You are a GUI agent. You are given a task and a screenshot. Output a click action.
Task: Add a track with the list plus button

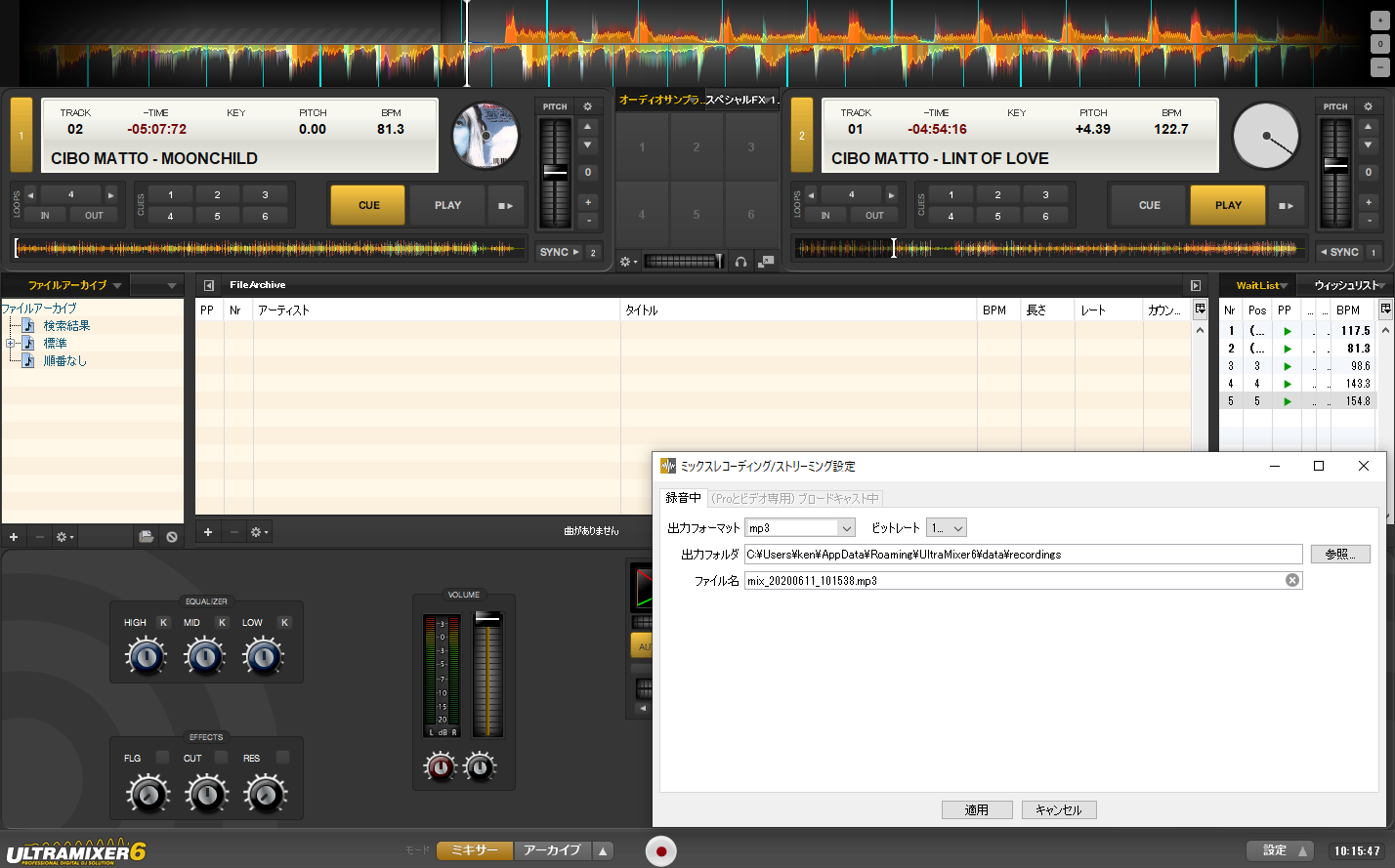[208, 532]
